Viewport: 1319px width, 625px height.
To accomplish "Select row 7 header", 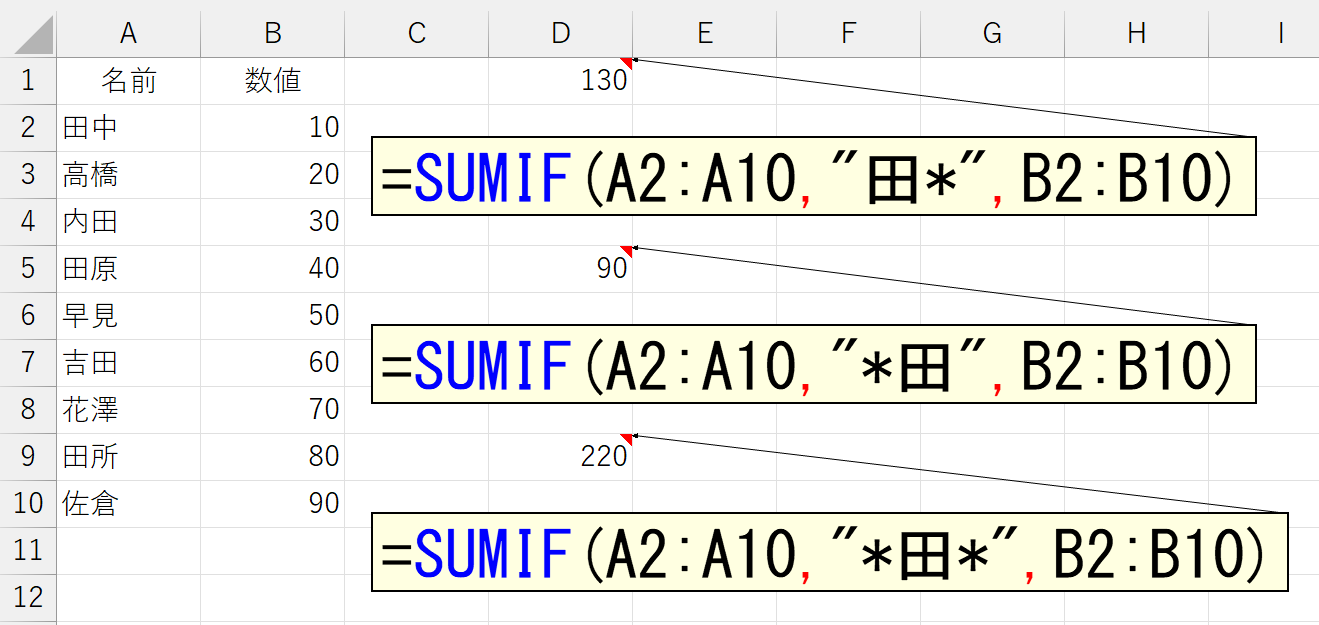I will tap(28, 363).
